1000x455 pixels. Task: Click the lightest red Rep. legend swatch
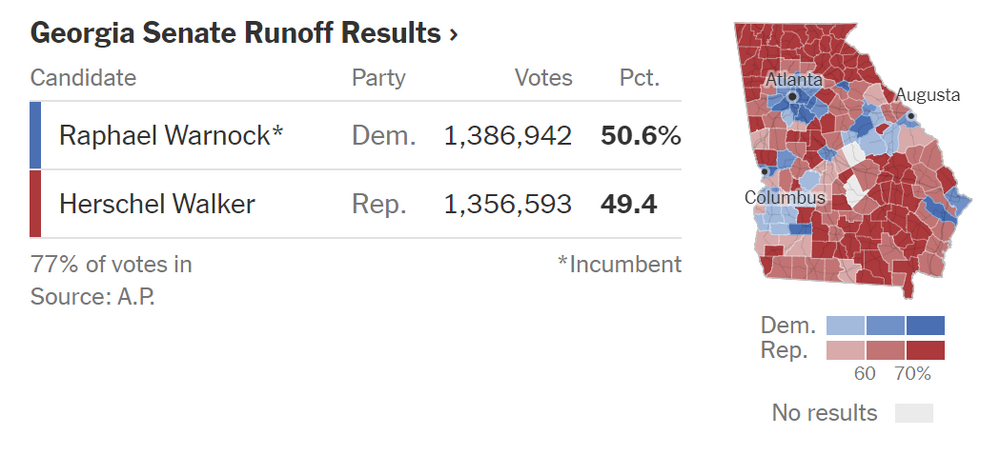click(846, 350)
